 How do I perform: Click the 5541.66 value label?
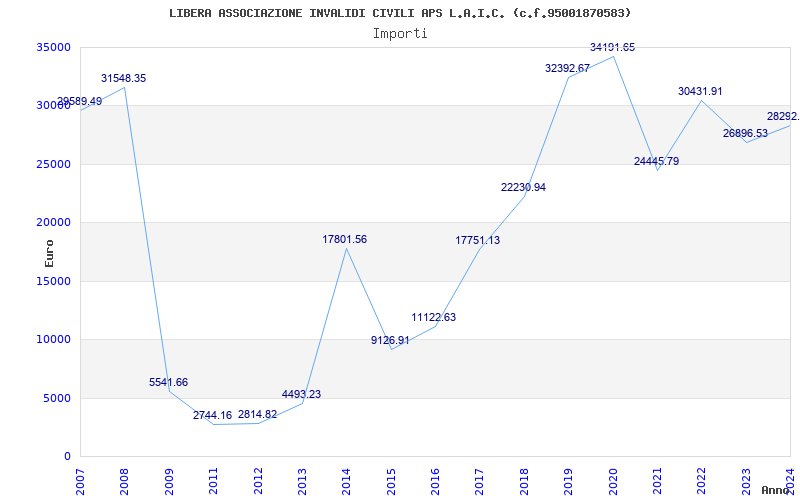168,383
